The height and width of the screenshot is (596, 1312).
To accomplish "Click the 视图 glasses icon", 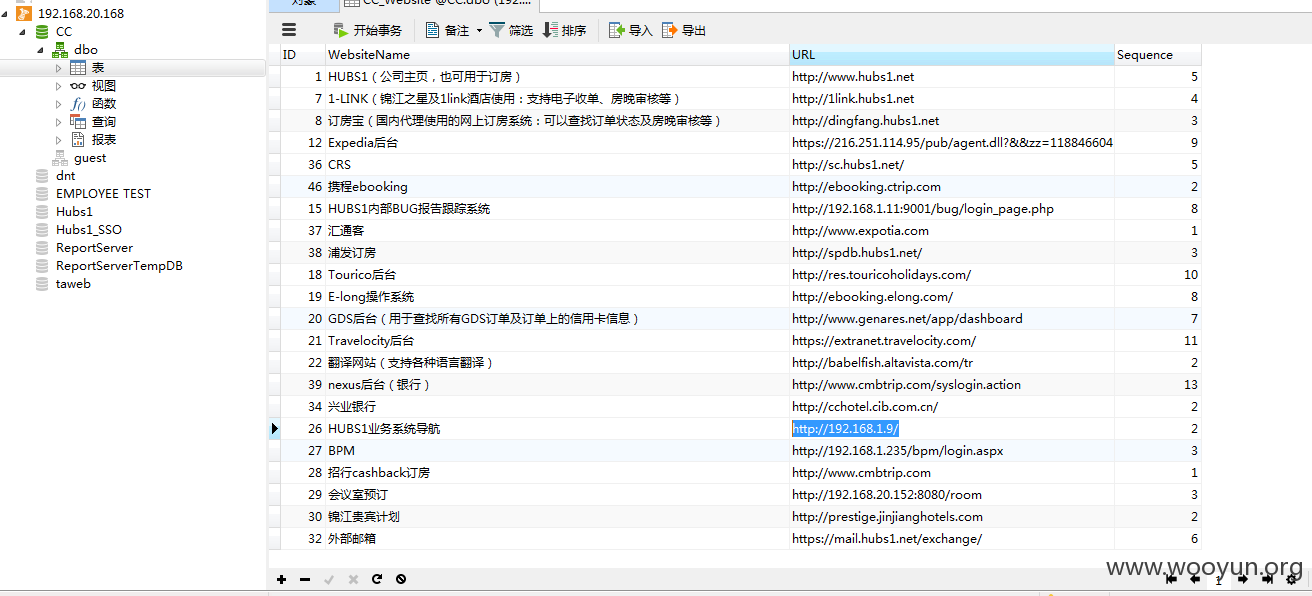I will click(x=78, y=86).
